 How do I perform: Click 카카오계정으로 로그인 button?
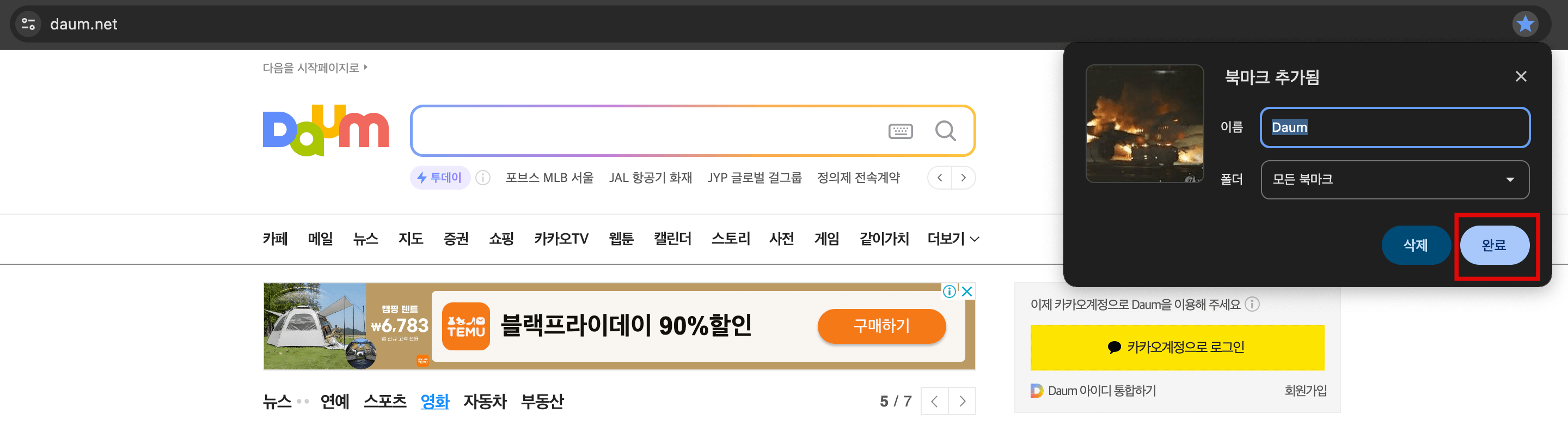pyautogui.click(x=1177, y=347)
